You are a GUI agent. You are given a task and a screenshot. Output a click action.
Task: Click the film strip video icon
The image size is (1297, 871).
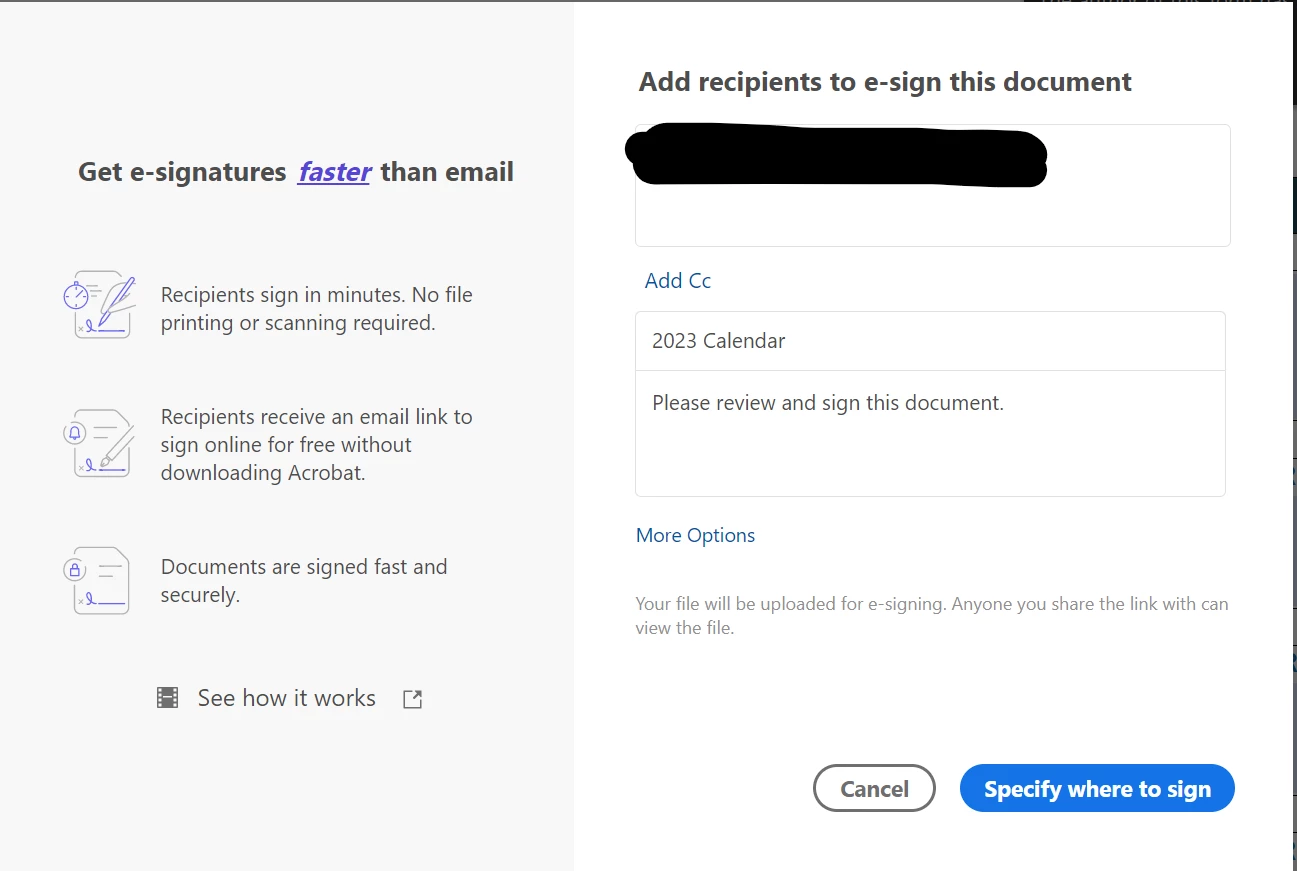167,698
